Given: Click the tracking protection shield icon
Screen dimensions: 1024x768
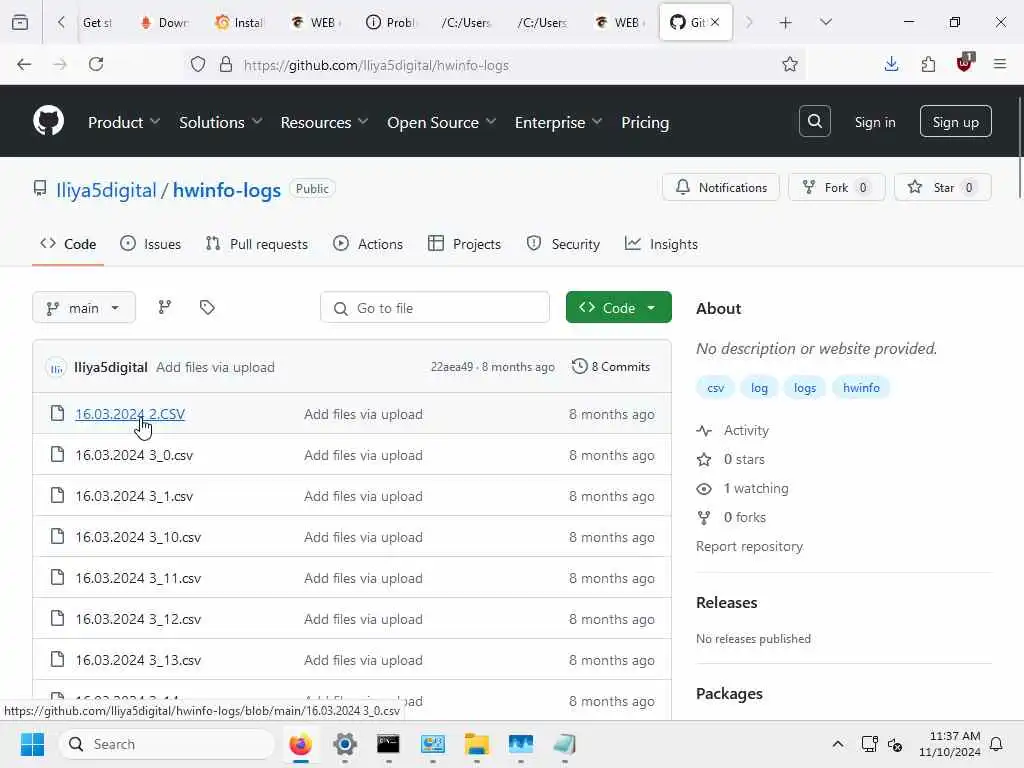Looking at the screenshot, I should (x=198, y=64).
